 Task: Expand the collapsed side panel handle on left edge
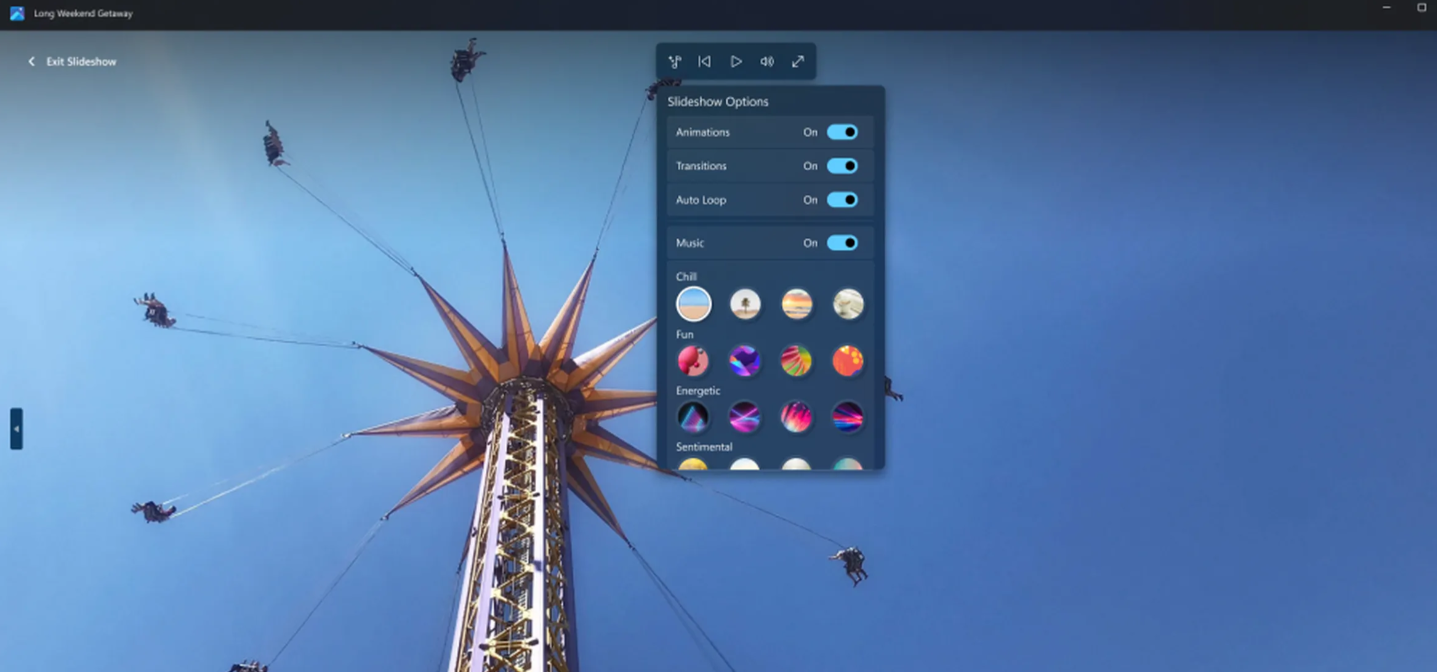pyautogui.click(x=16, y=429)
